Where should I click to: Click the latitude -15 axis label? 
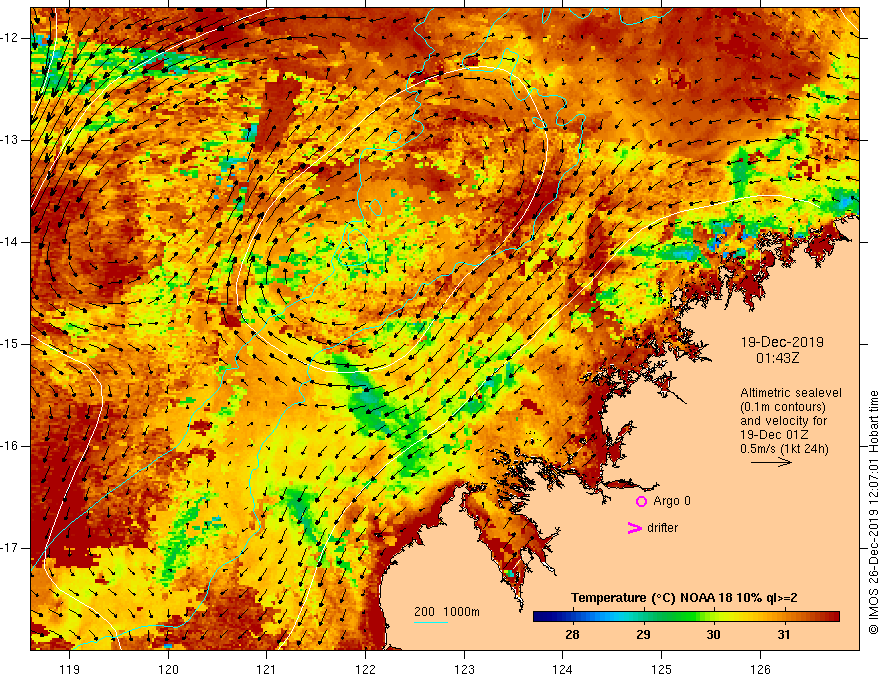pos(10,344)
